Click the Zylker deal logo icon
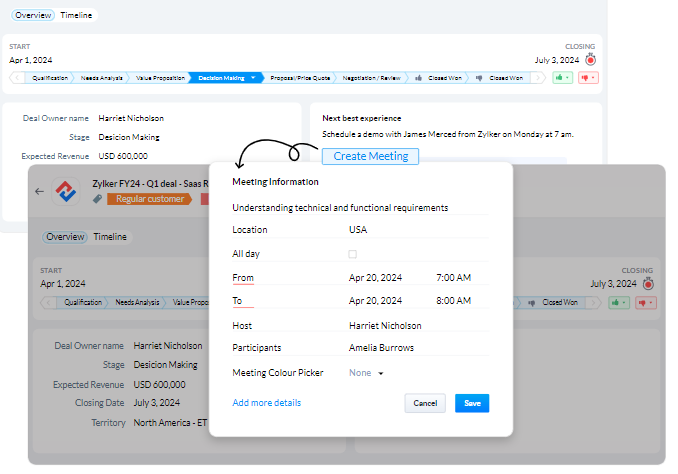This screenshot has height=474, width=678. click(67, 189)
